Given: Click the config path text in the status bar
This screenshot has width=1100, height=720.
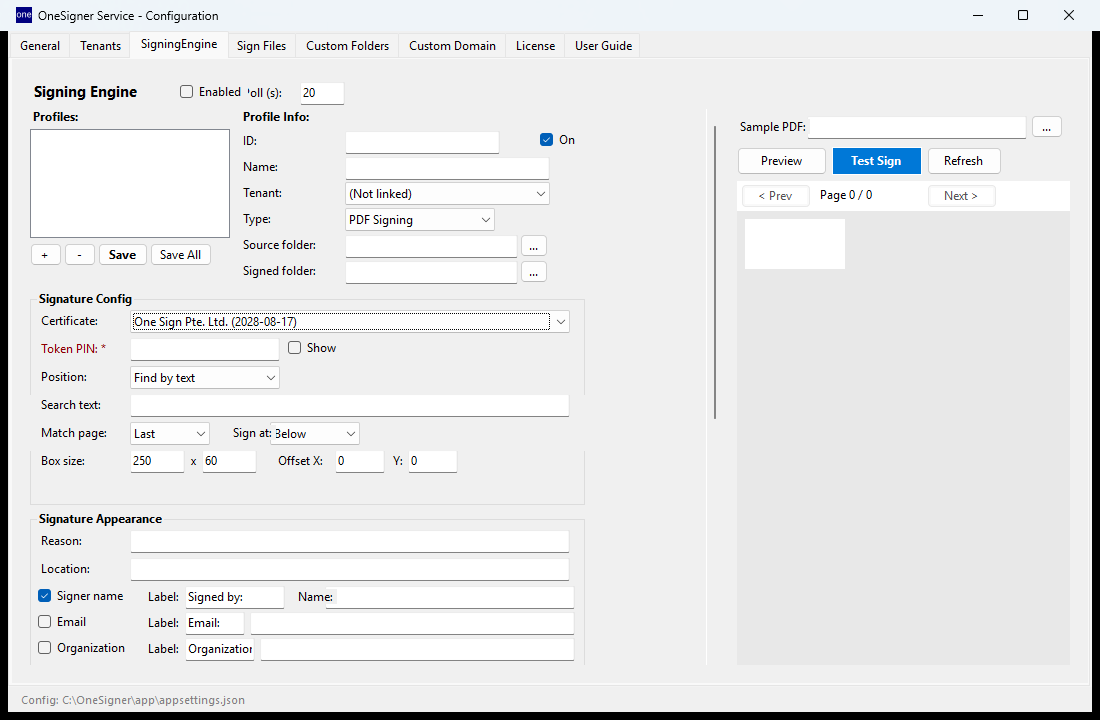Looking at the screenshot, I should [133, 700].
